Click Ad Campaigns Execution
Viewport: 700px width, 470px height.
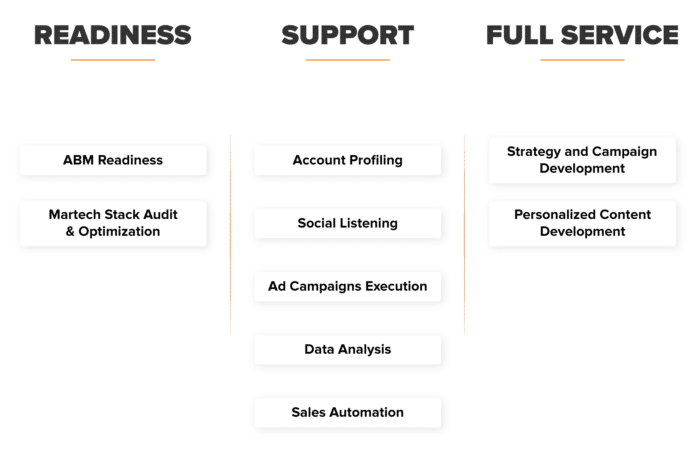(347, 286)
